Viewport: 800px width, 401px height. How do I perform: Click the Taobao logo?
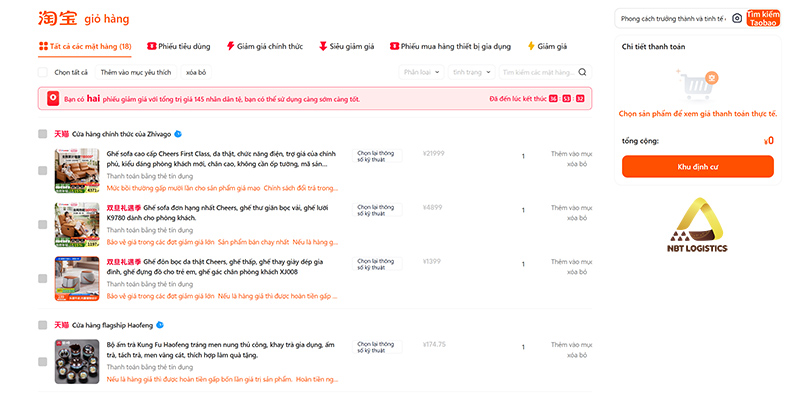(57, 18)
